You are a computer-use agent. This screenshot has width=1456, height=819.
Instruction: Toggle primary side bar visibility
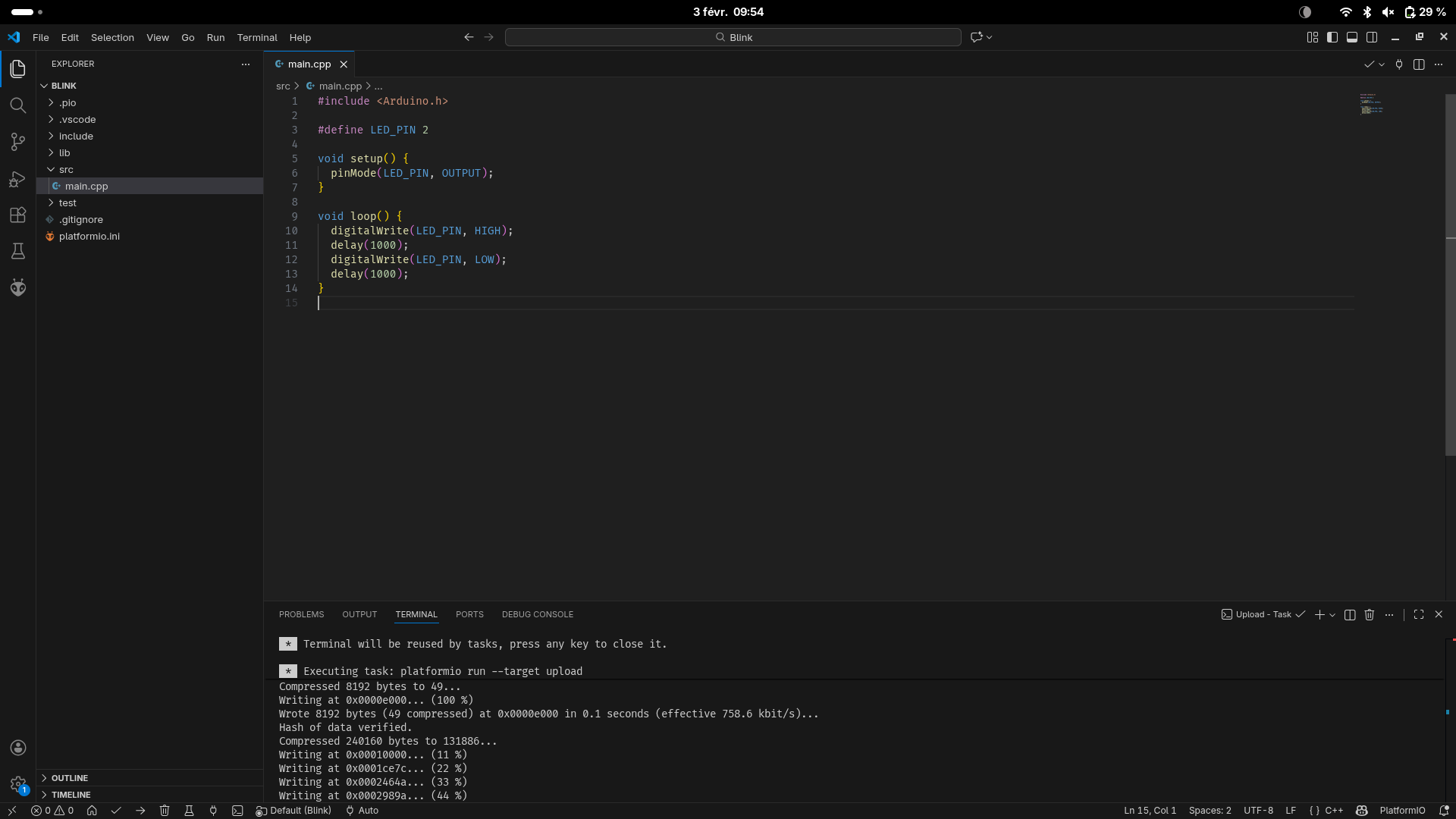pyautogui.click(x=1332, y=37)
